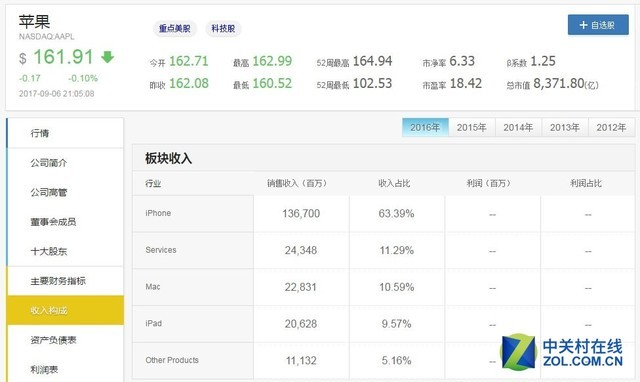Switch to the 2013年 tab
The image size is (640, 382).
(564, 127)
